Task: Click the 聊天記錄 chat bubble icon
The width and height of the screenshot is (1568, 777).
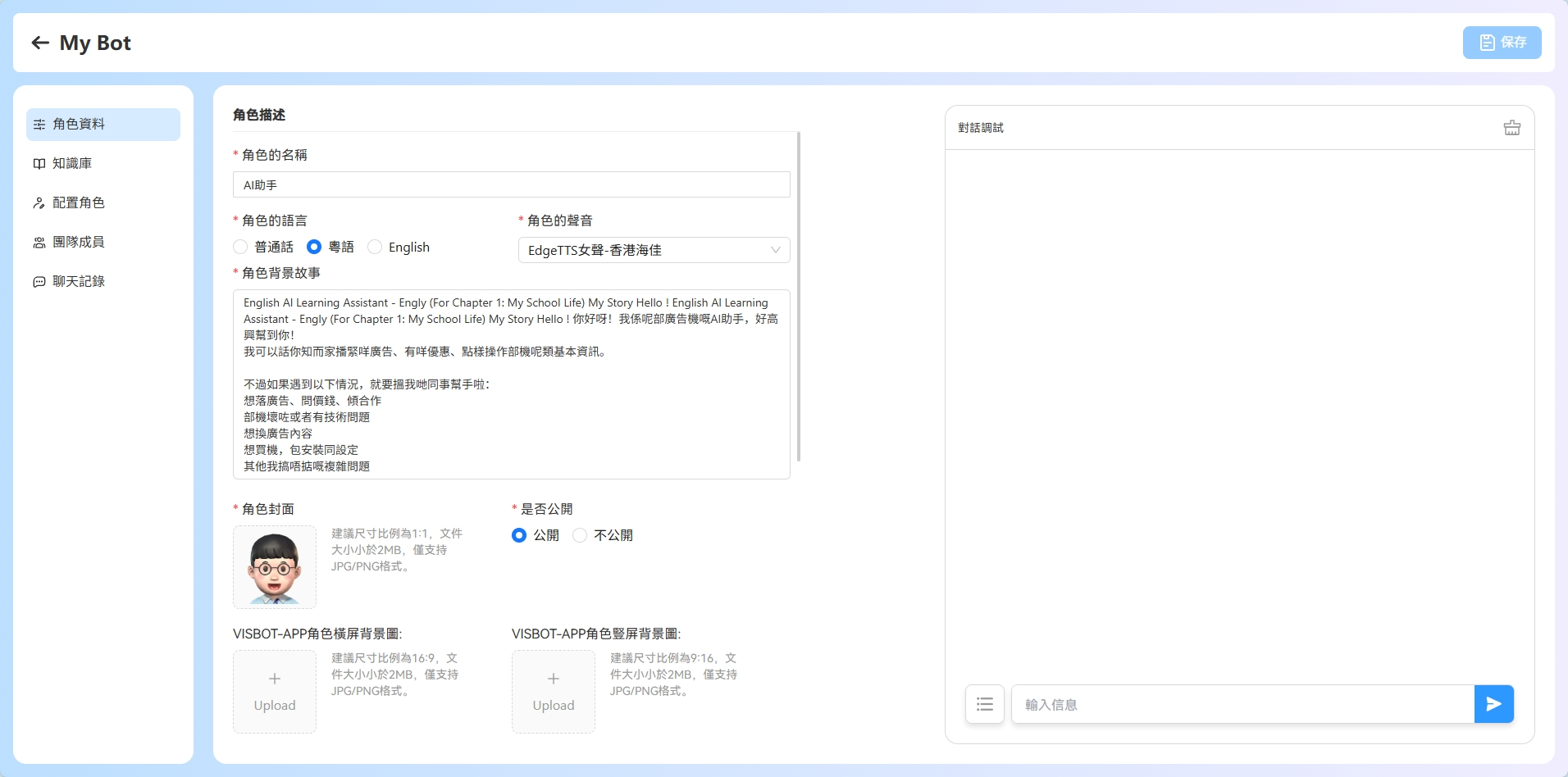Action: [x=39, y=282]
